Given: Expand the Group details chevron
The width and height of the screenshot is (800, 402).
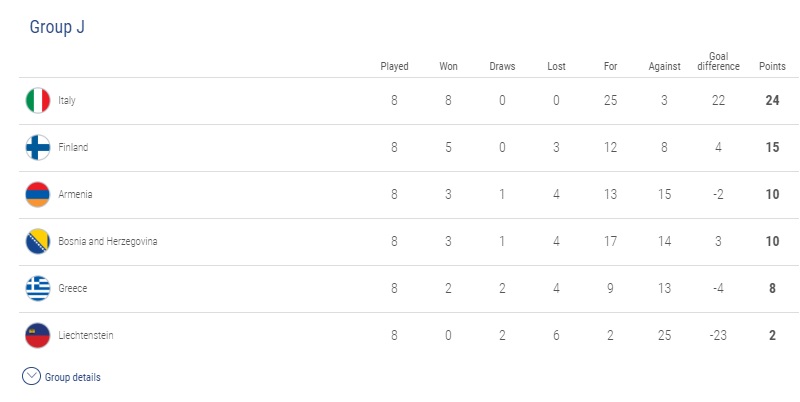Looking at the screenshot, I should click(31, 376).
